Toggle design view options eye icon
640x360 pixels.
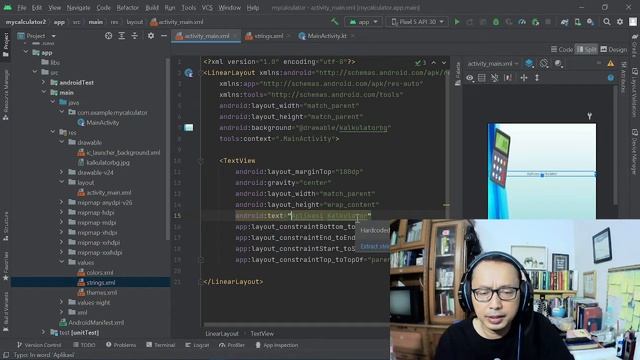(x=470, y=78)
